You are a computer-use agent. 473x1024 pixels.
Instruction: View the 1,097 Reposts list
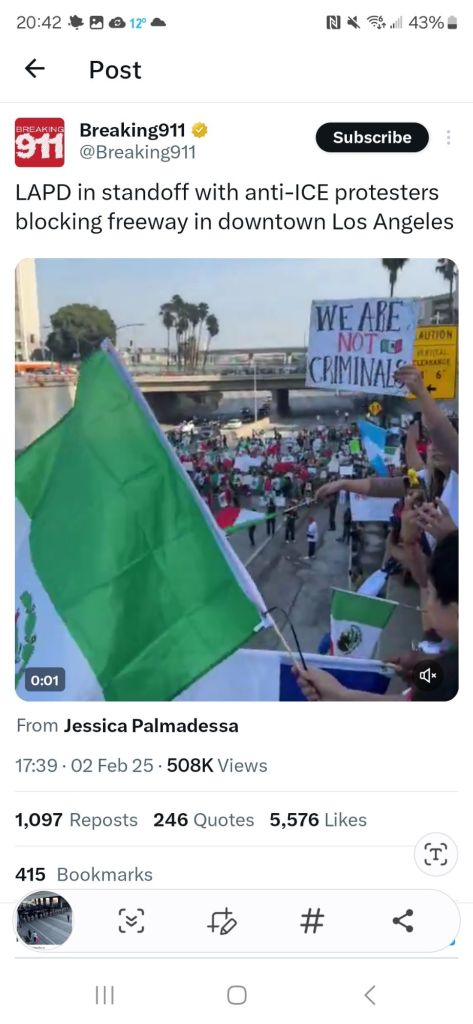[x=76, y=820]
